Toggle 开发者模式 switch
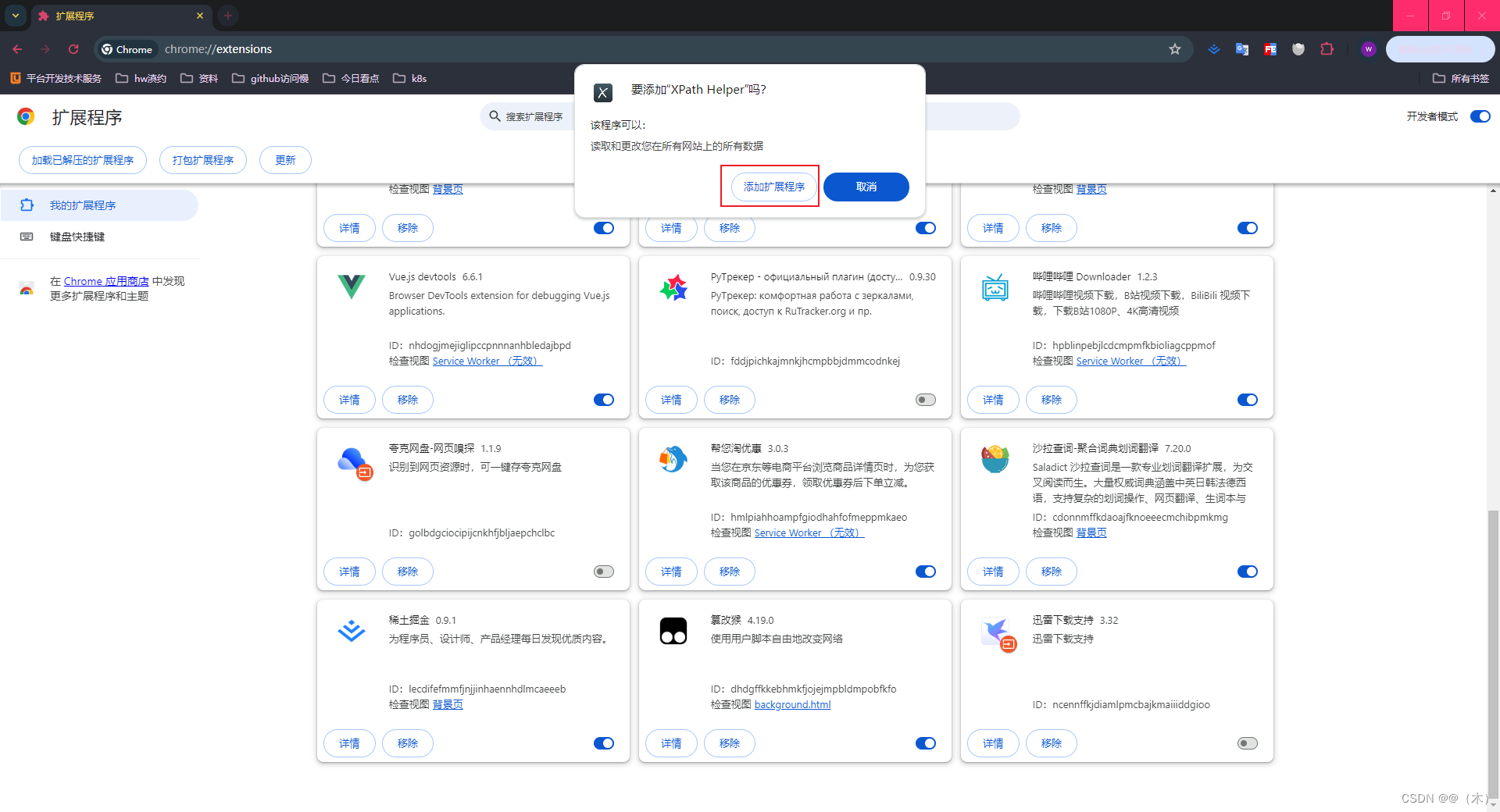The width and height of the screenshot is (1500, 812). [1480, 116]
